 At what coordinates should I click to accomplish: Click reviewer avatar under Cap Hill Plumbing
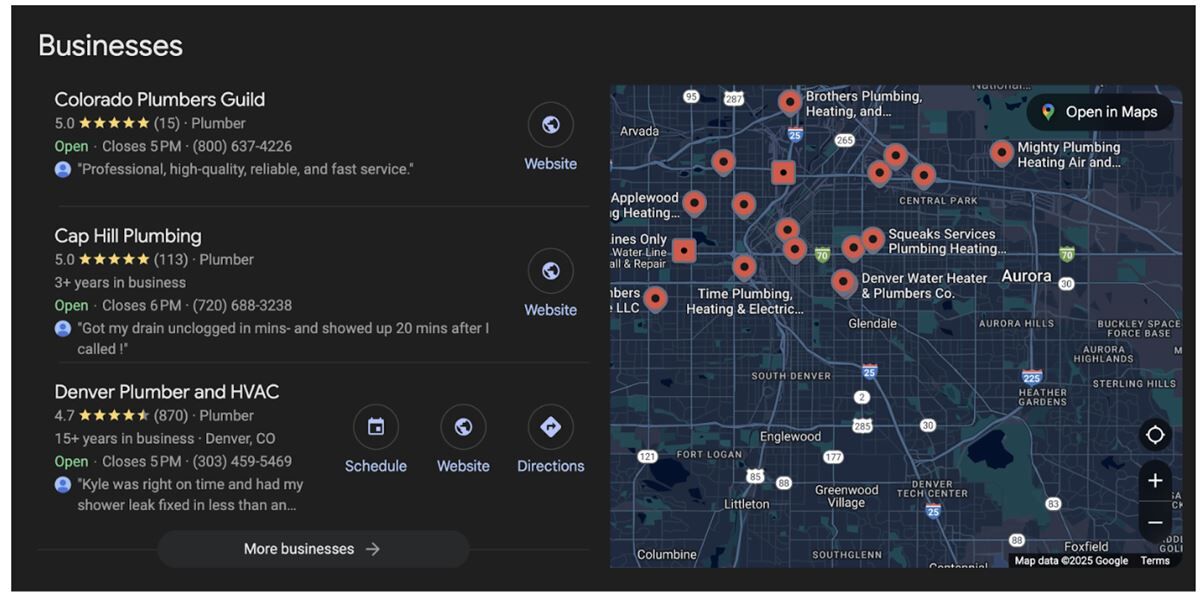click(63, 328)
